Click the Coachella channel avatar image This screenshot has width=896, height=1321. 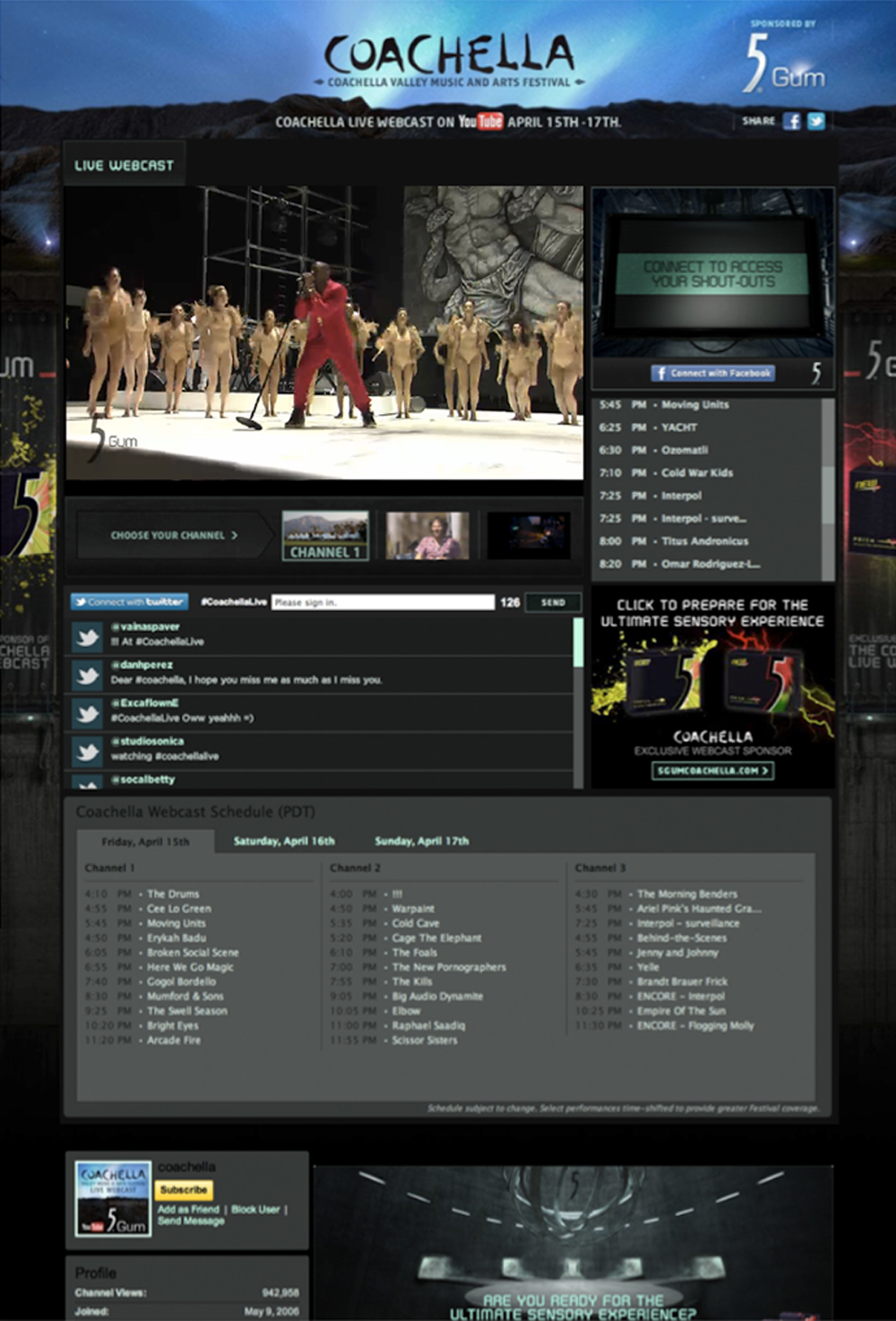pos(113,1199)
